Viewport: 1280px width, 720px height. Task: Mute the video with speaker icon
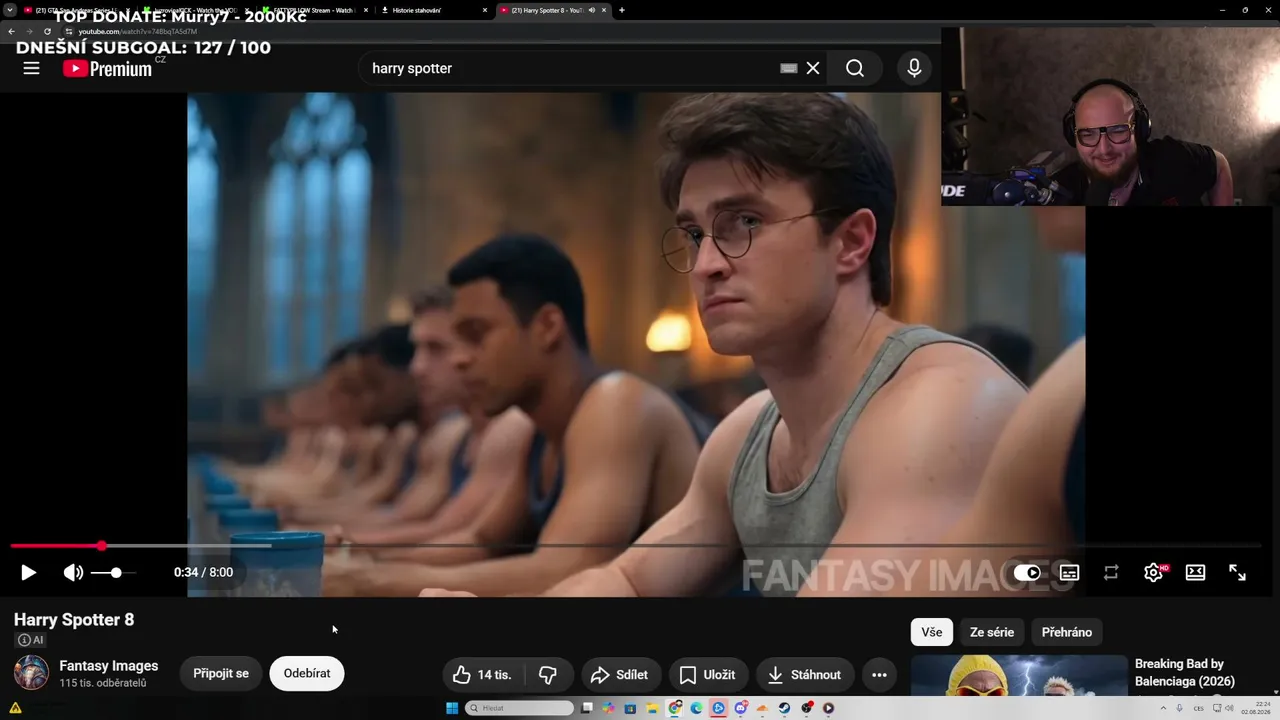[x=73, y=572]
